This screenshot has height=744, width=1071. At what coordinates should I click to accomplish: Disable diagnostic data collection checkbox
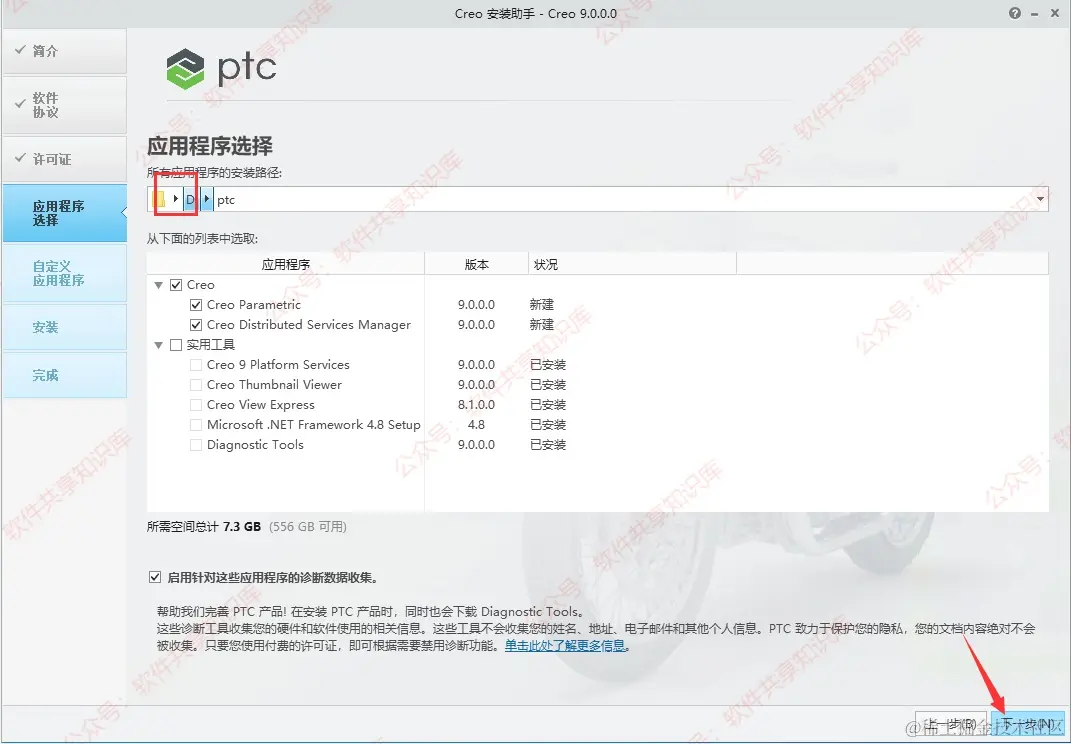point(155,577)
